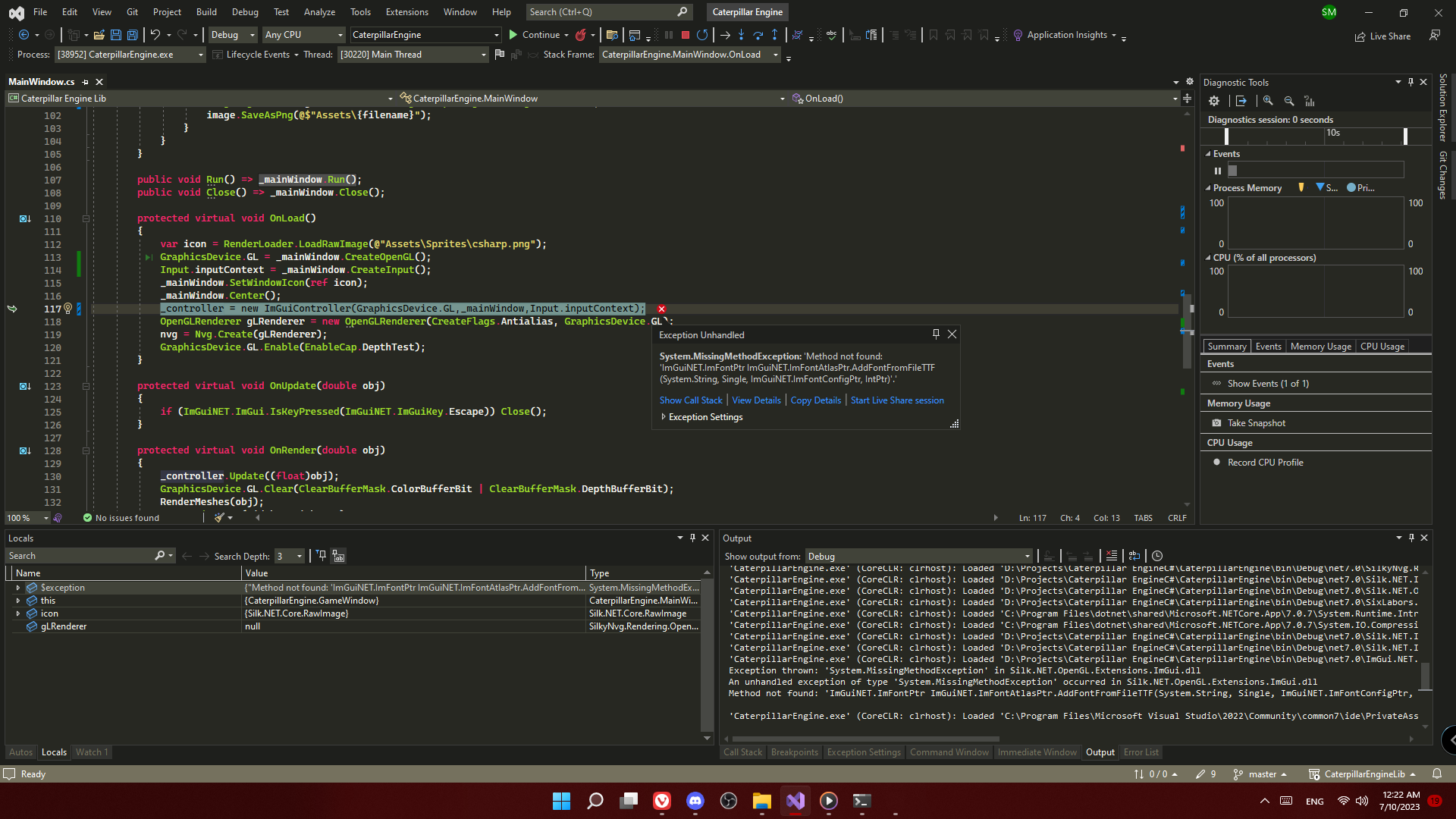The height and width of the screenshot is (819, 1456).
Task: Pin the Exception Unhandled popup
Action: pos(935,334)
